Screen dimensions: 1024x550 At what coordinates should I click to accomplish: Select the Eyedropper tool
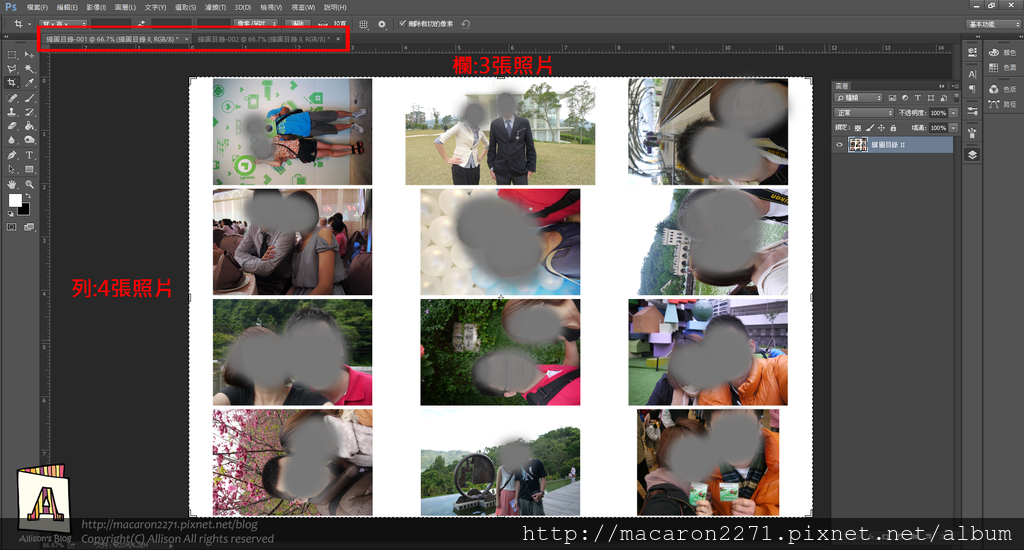click(29, 83)
